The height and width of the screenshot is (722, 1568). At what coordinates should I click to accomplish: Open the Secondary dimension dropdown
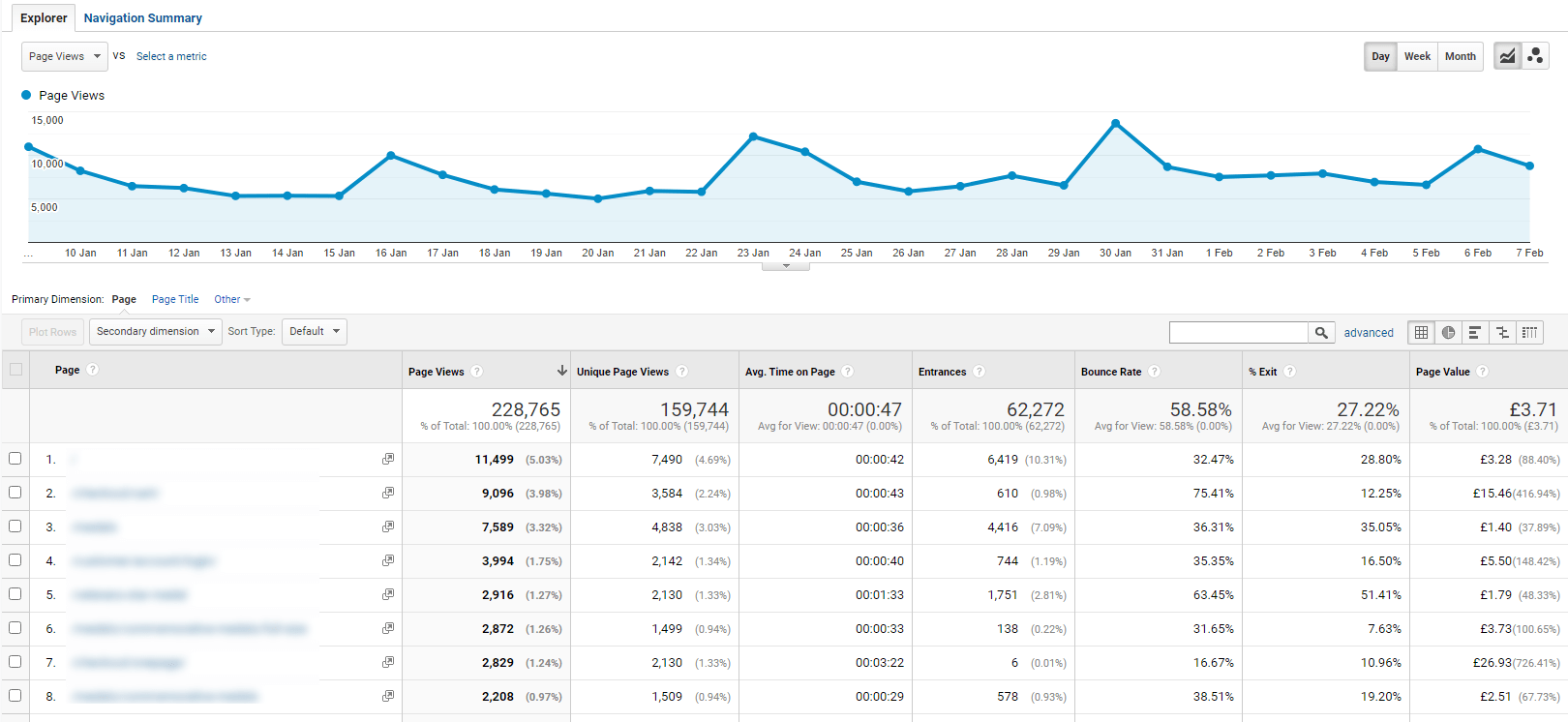point(155,331)
